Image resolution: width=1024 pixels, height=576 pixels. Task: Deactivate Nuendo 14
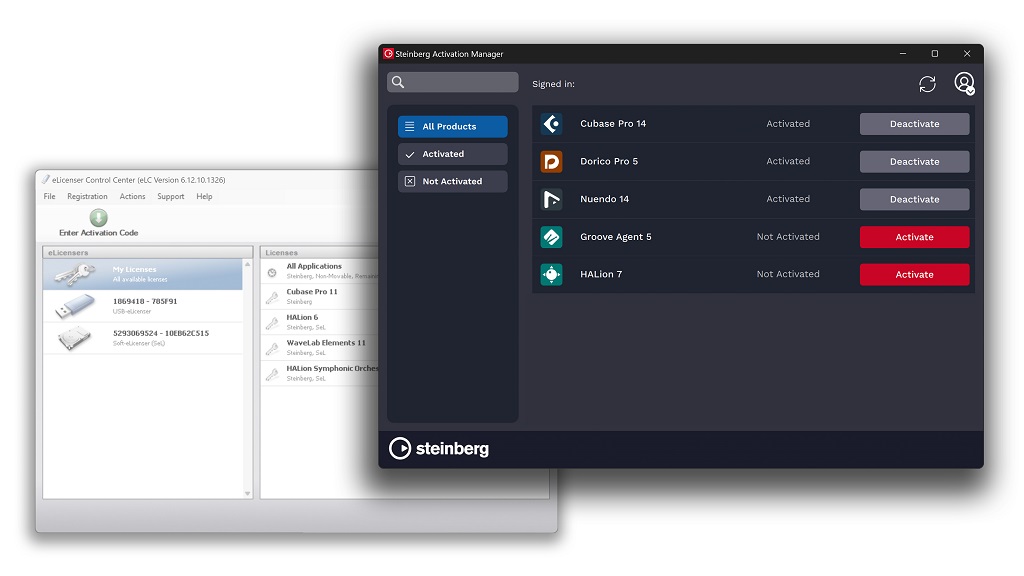coord(914,199)
